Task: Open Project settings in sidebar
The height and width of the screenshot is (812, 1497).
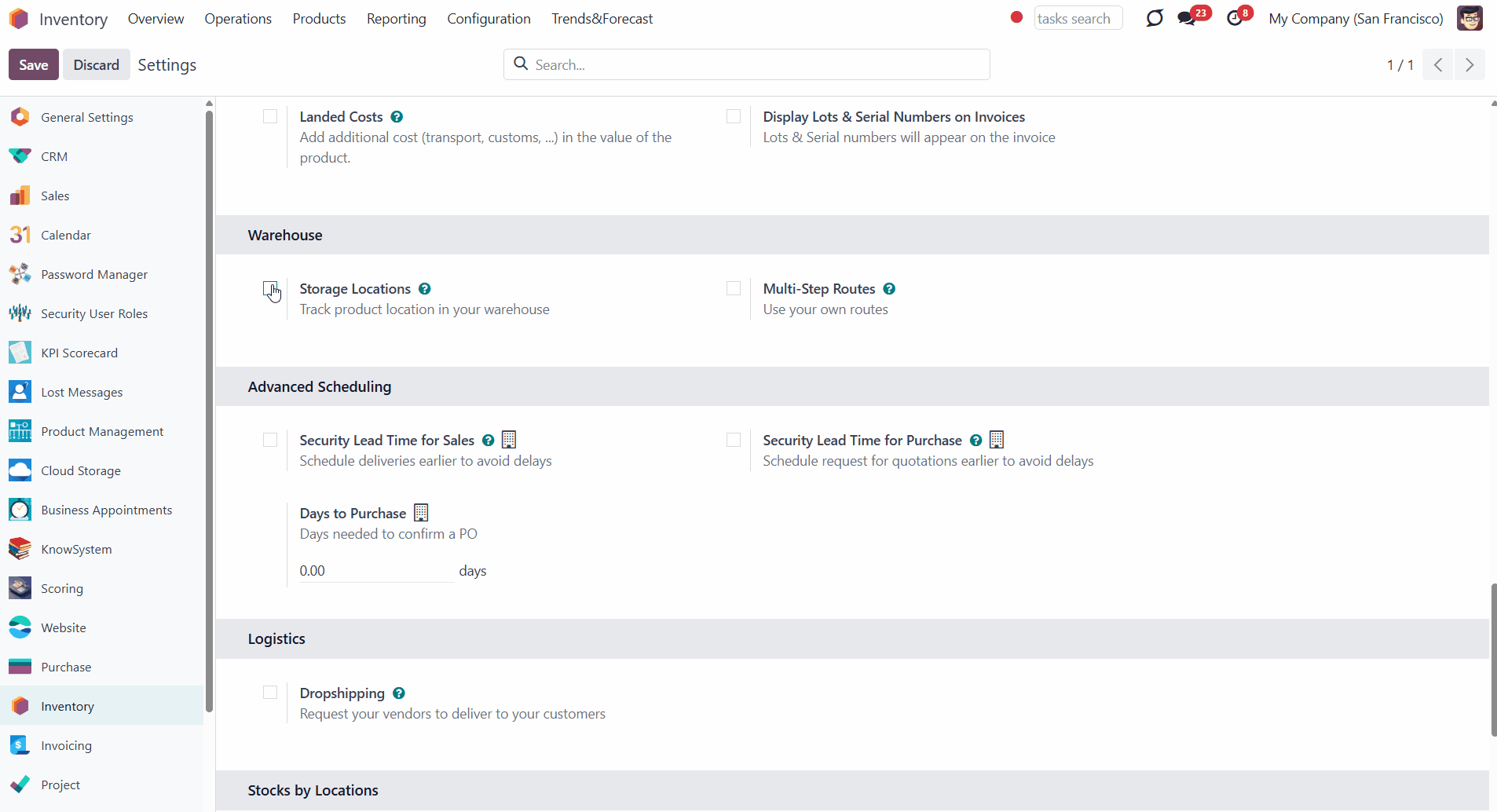Action: pos(102,785)
